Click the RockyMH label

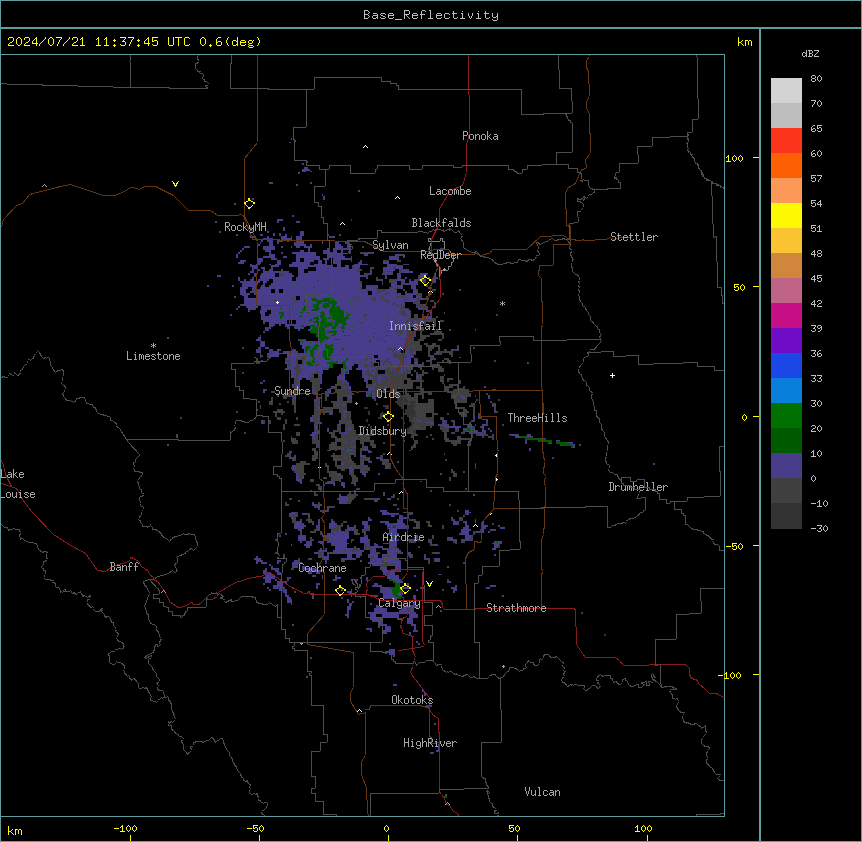[x=245, y=227]
